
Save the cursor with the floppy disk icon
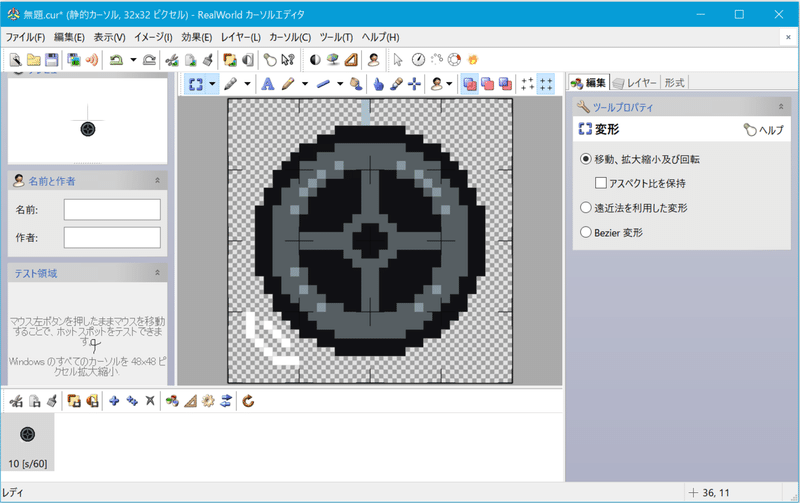pyautogui.click(x=52, y=60)
